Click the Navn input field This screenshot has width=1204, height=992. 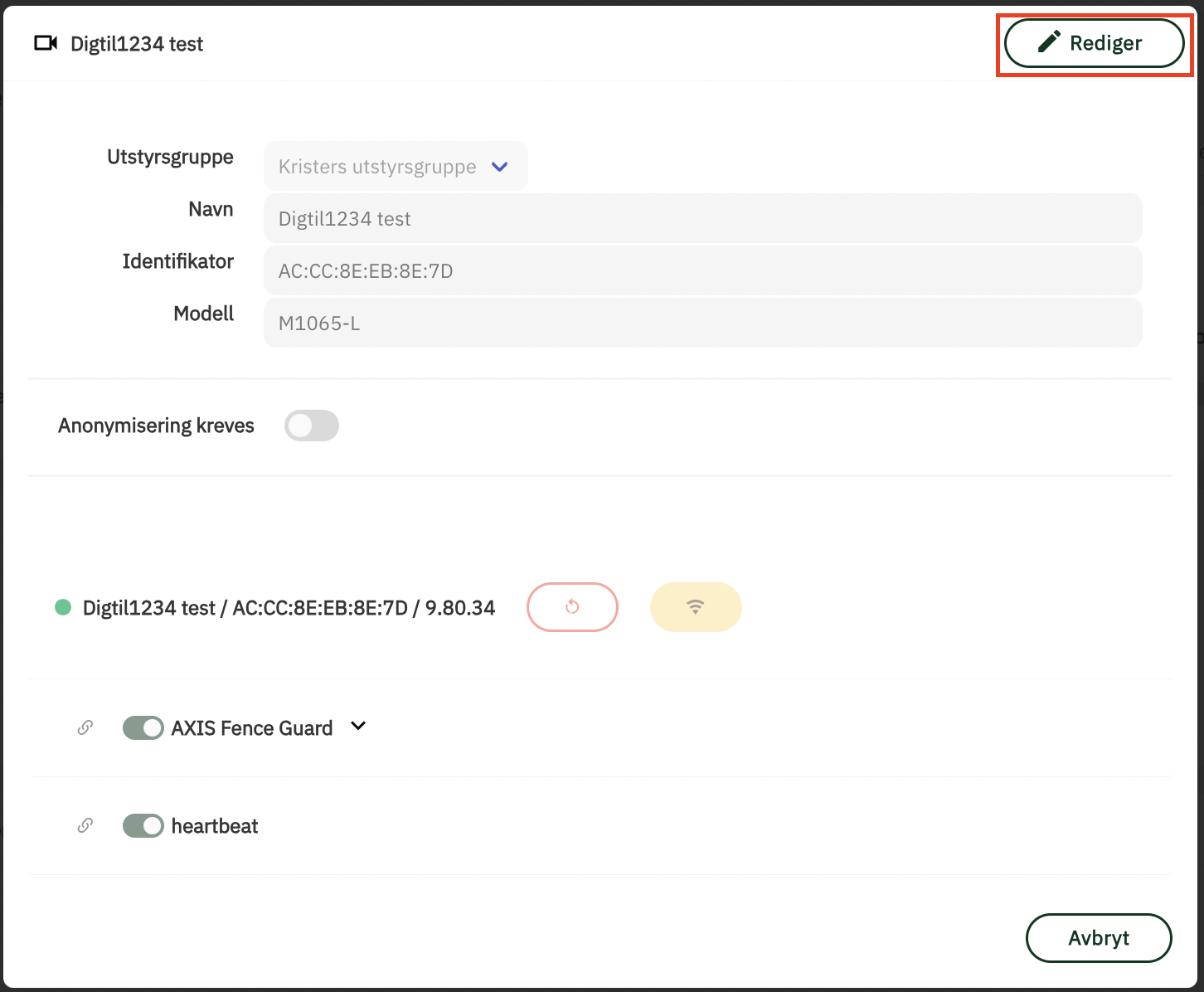pyautogui.click(x=702, y=218)
